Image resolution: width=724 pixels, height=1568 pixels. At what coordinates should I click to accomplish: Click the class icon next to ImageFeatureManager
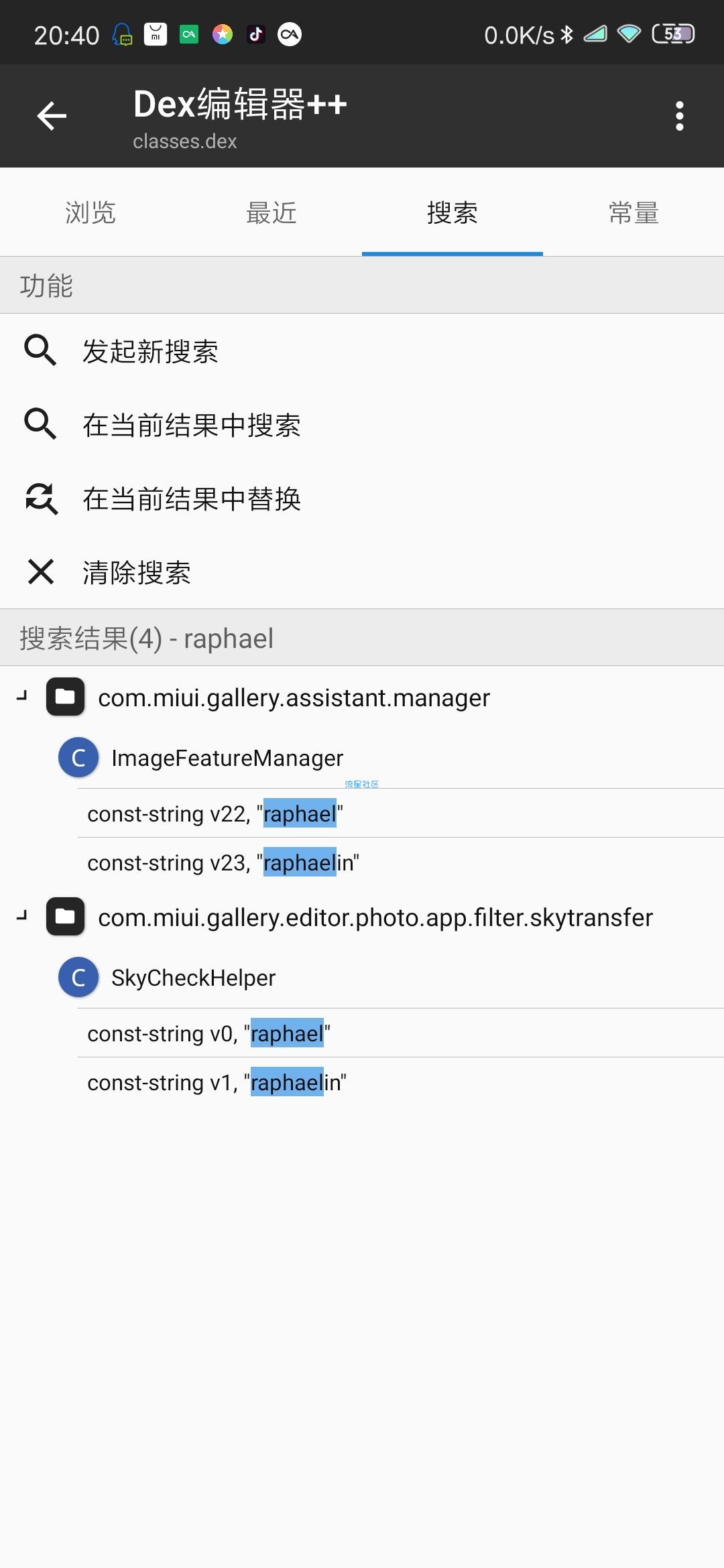click(78, 758)
